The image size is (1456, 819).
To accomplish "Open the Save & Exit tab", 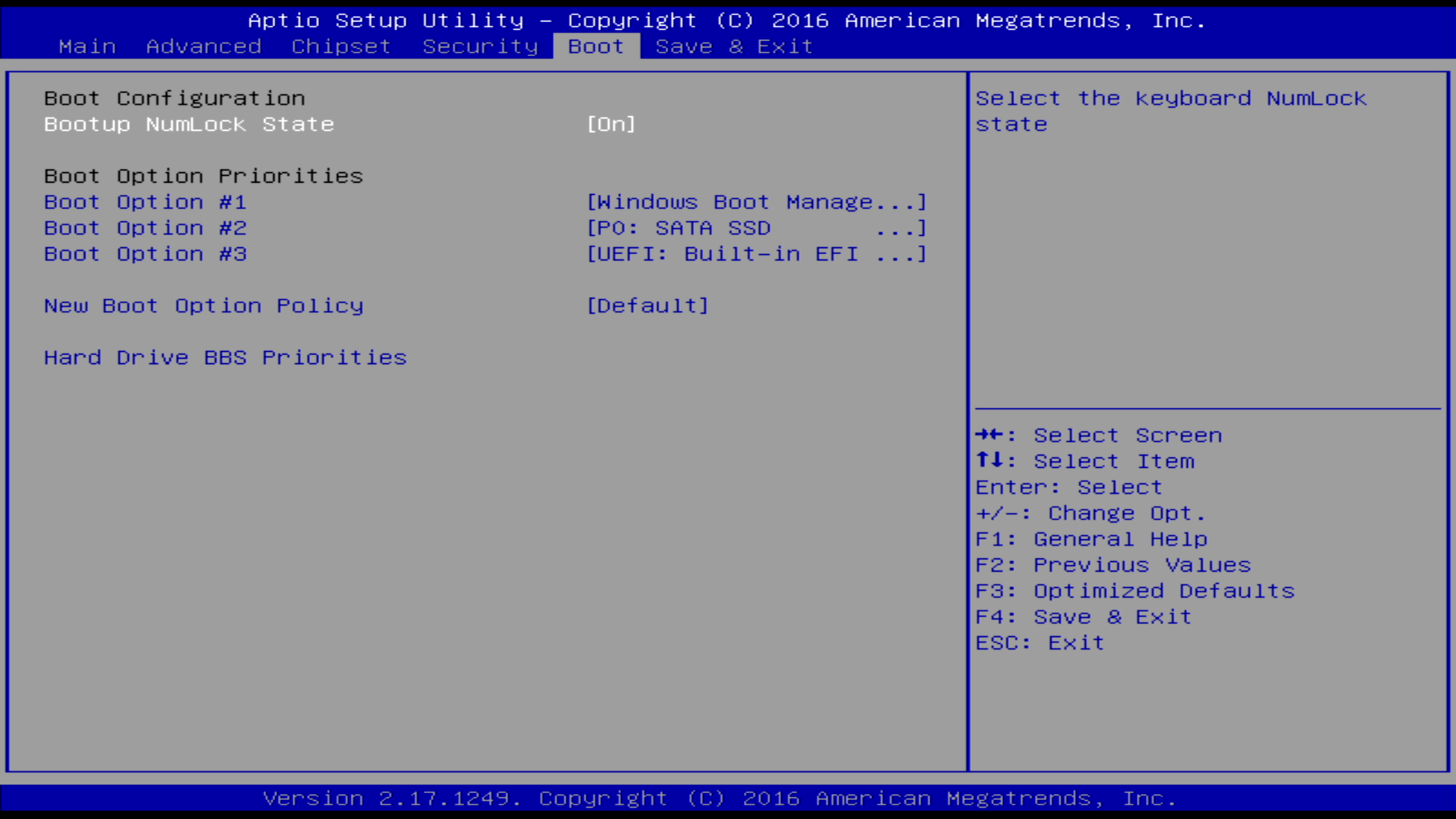I will click(x=733, y=46).
